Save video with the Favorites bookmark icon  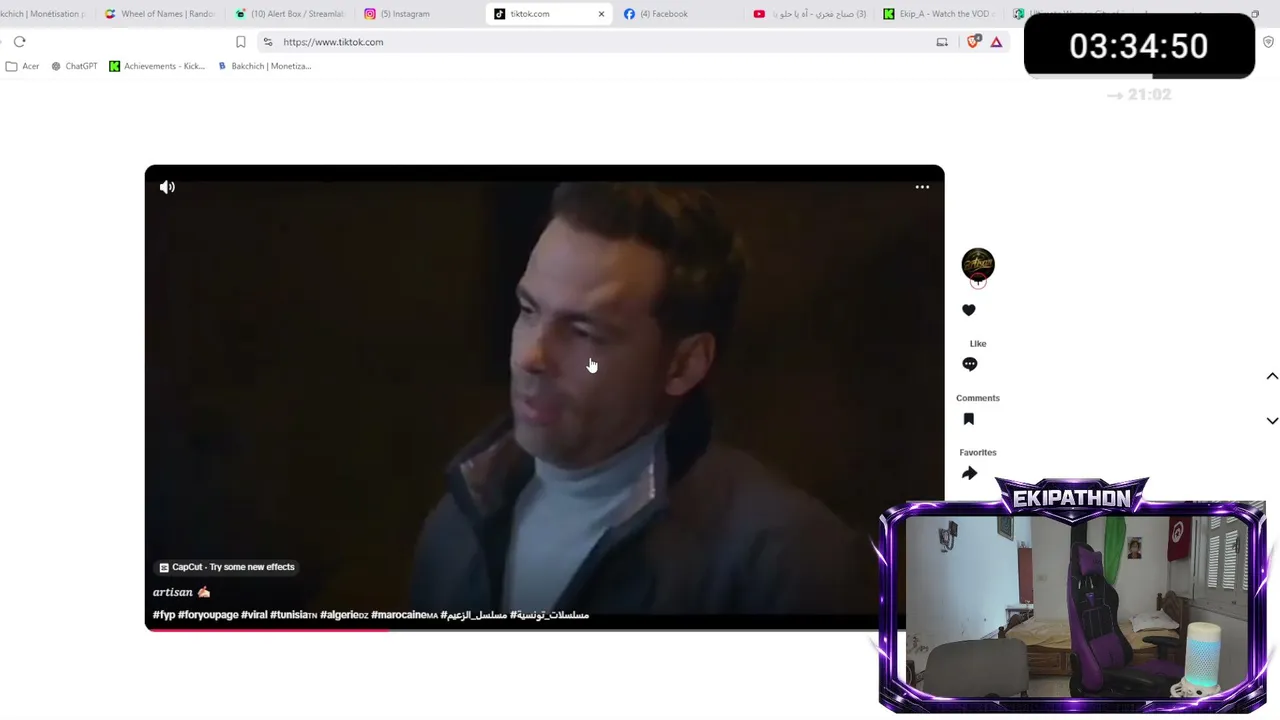[969, 419]
